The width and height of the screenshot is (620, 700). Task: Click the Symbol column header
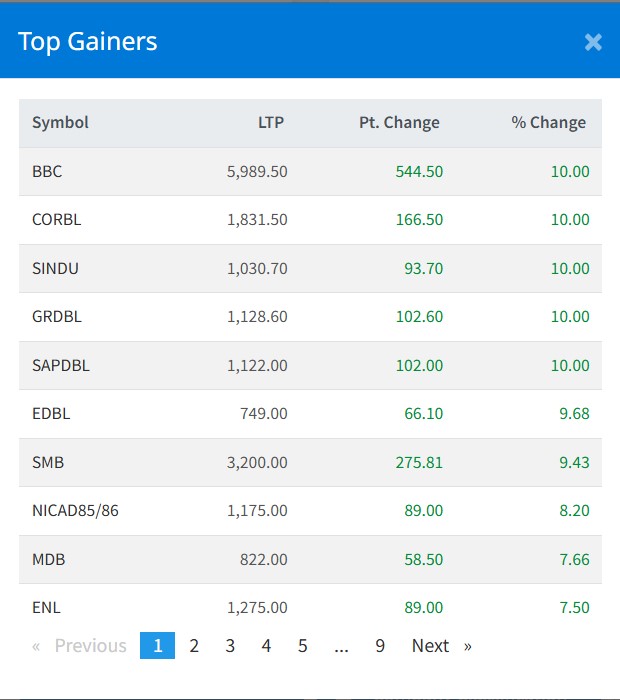pos(60,123)
